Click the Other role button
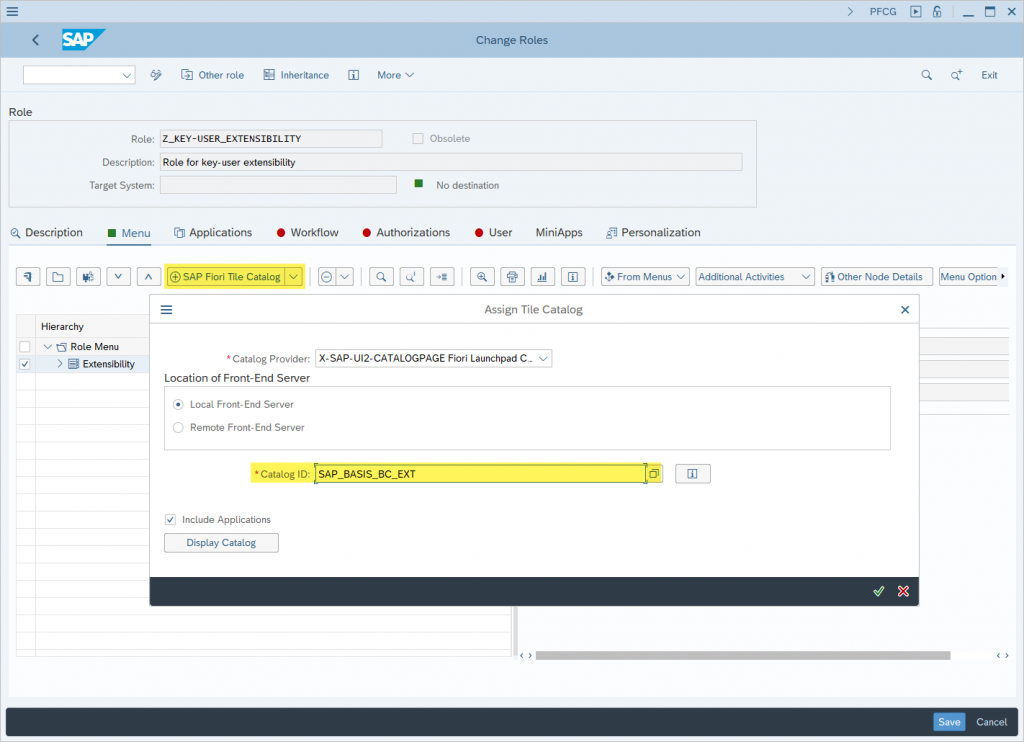 tap(212, 75)
